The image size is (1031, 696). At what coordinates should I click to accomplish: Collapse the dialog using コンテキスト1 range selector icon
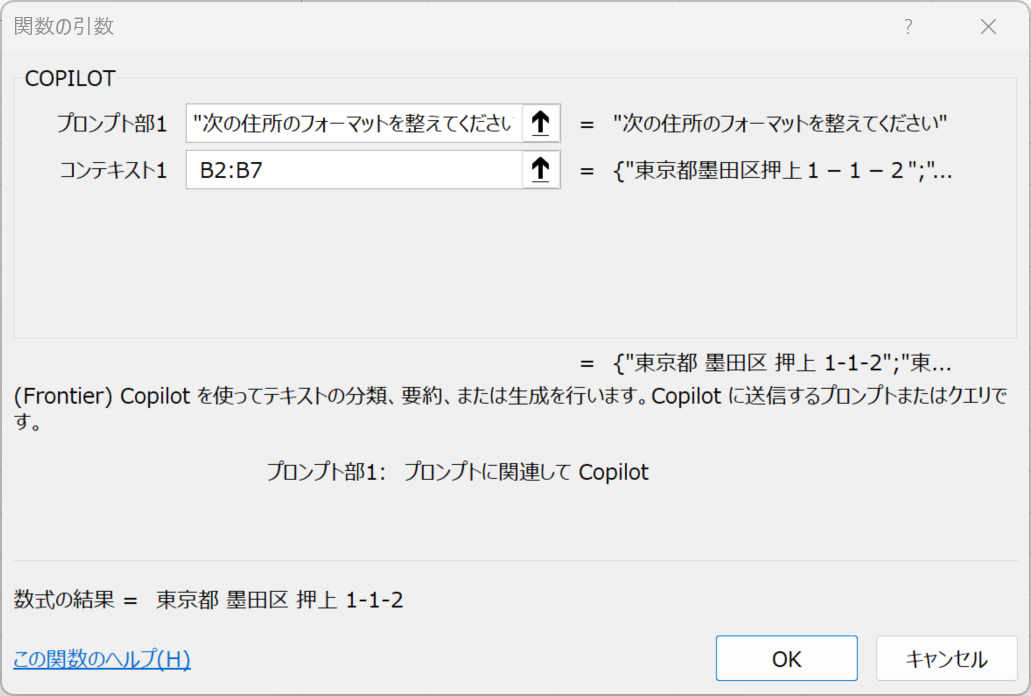point(539,170)
